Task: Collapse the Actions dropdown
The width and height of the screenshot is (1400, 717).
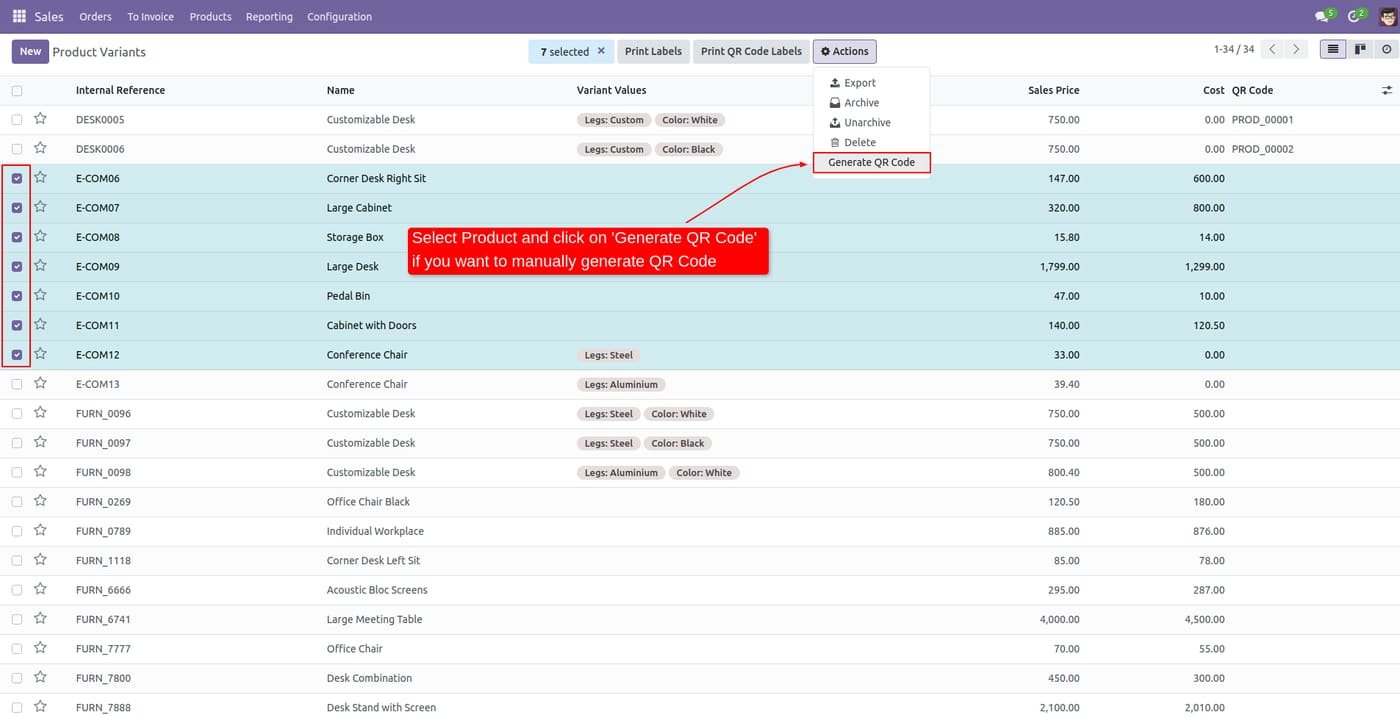Action: (x=845, y=51)
